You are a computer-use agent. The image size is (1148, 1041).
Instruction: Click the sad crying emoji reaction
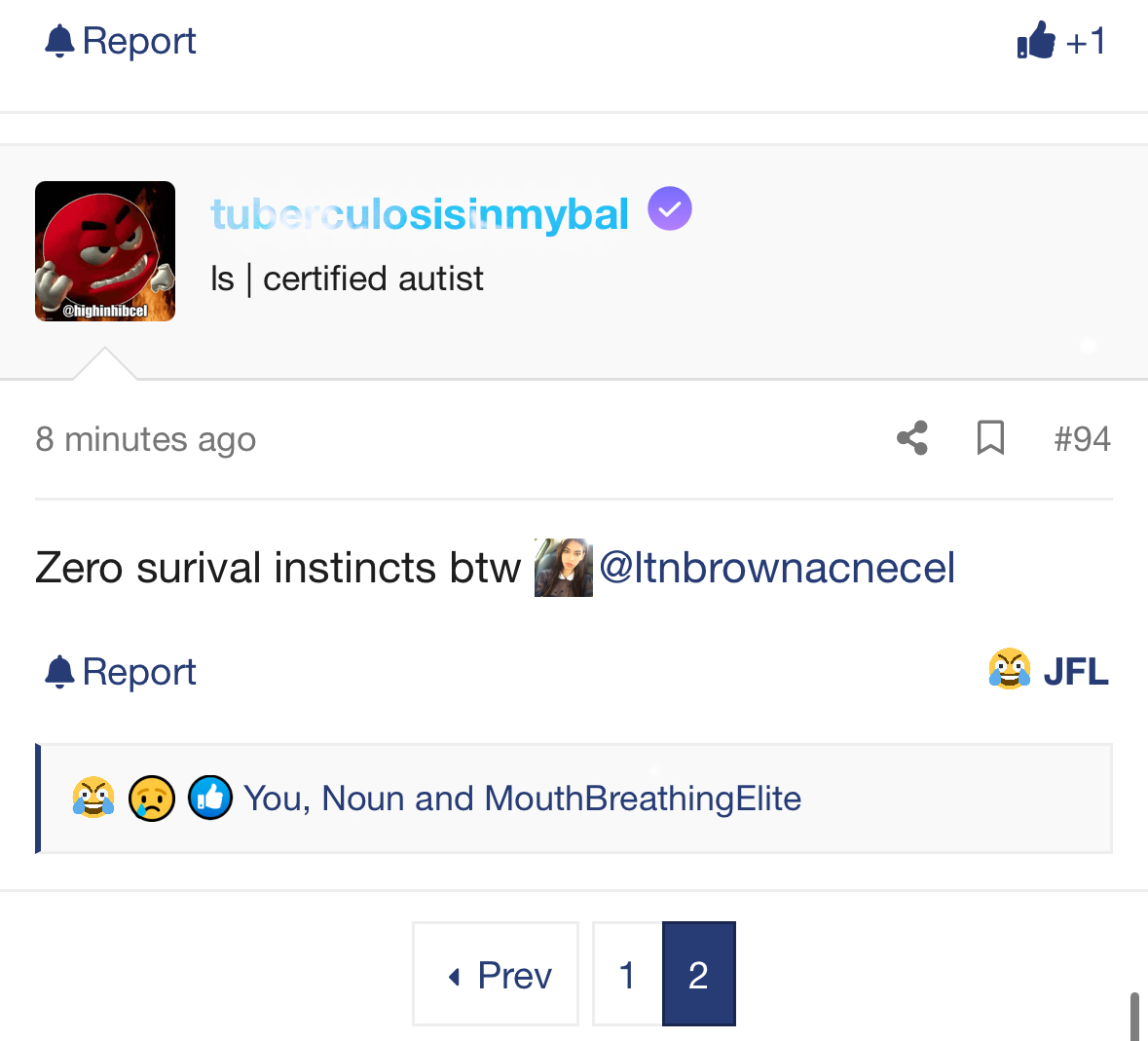click(152, 799)
